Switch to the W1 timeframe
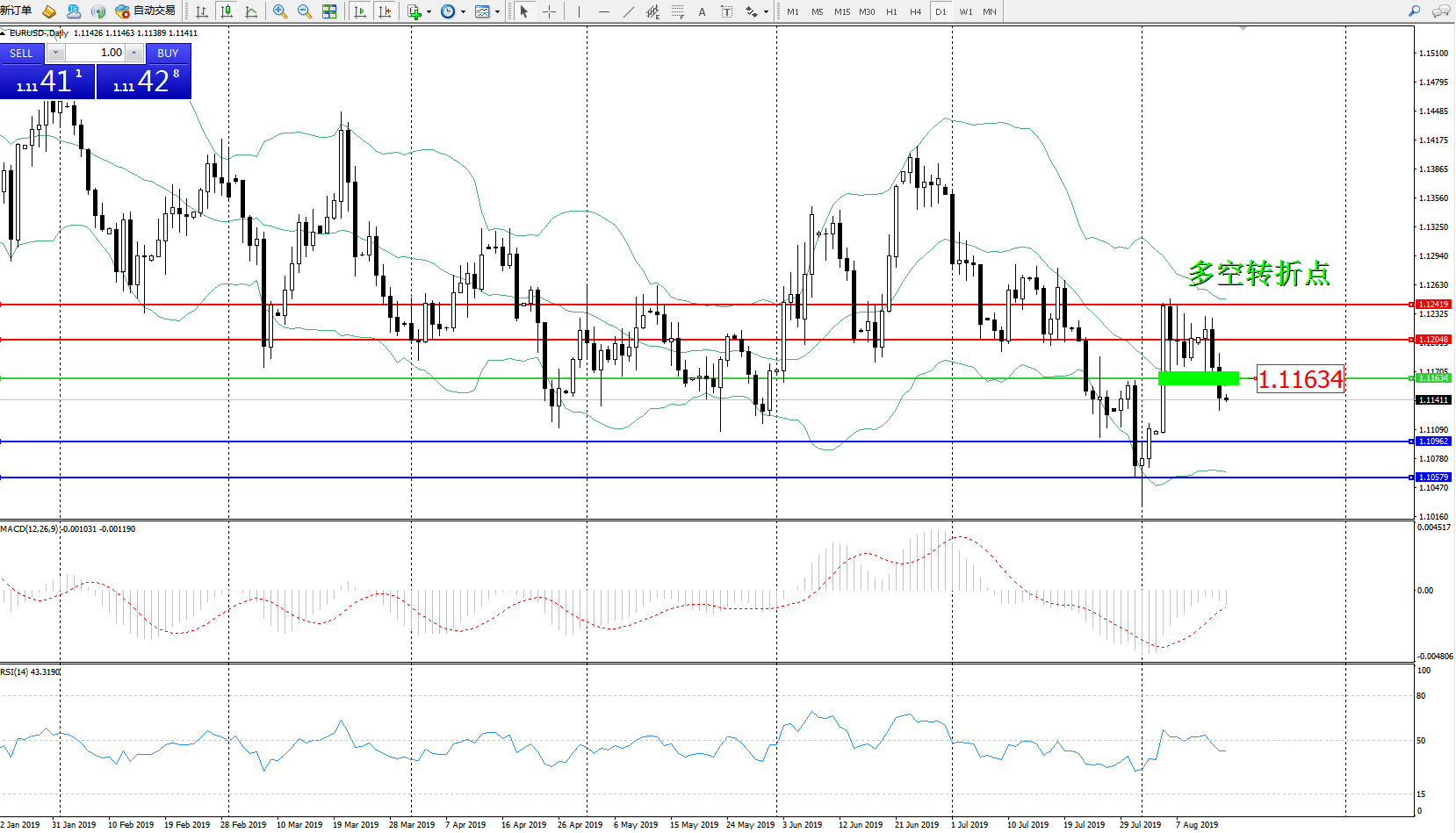This screenshot has height=833, width=1456. point(965,11)
